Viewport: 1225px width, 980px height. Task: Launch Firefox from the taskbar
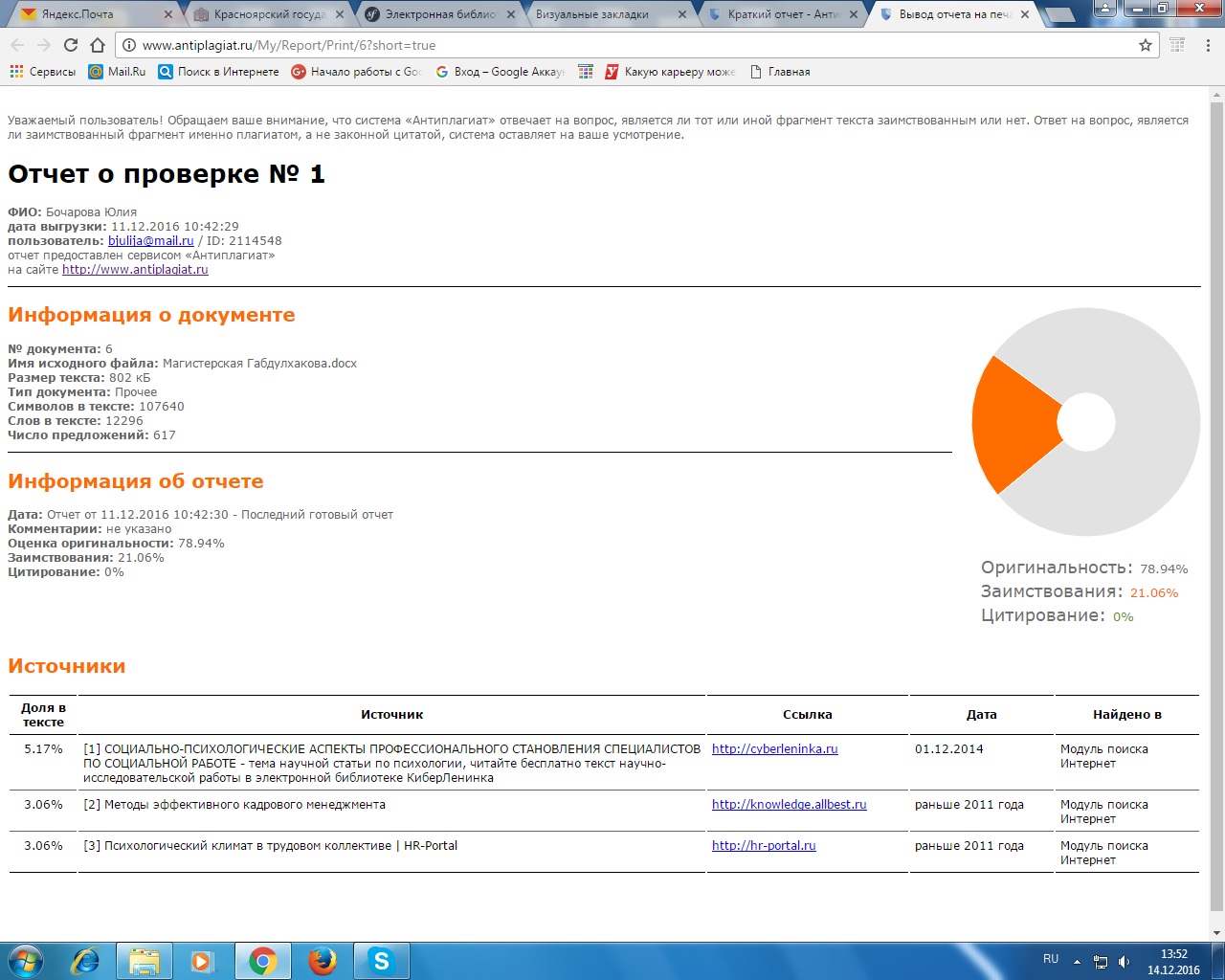[323, 961]
